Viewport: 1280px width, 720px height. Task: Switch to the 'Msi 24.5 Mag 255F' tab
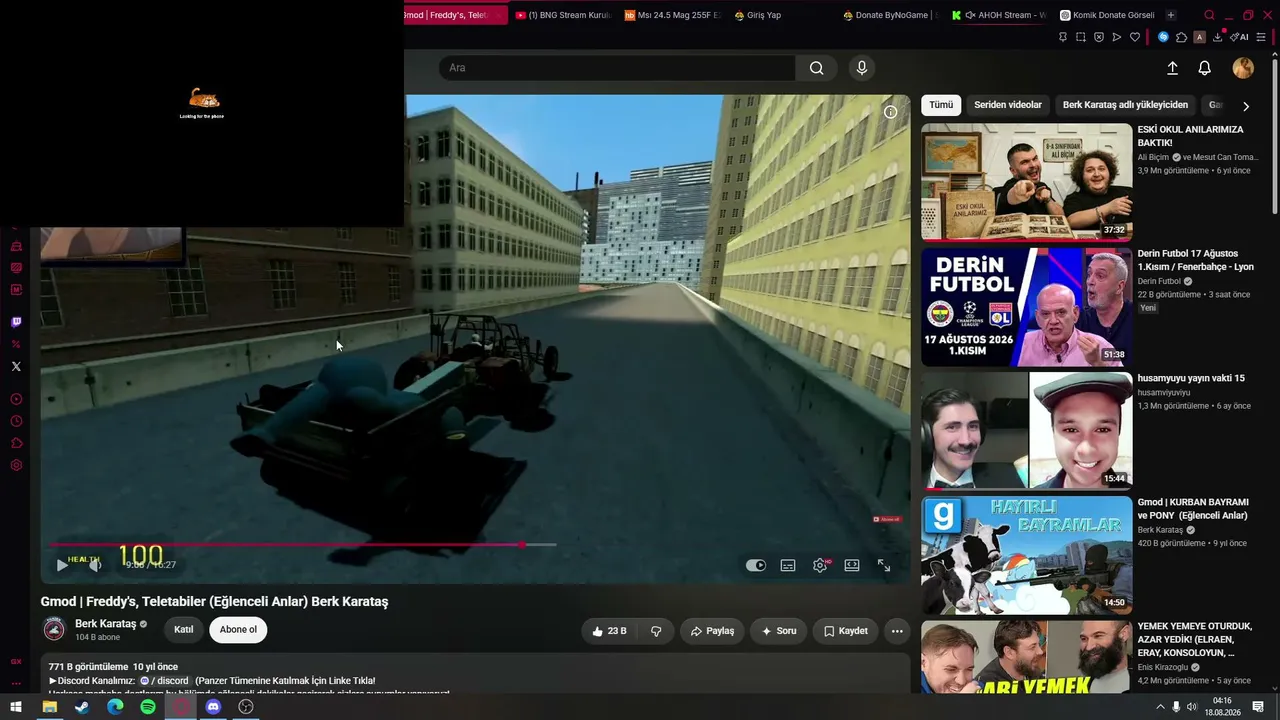tap(672, 15)
